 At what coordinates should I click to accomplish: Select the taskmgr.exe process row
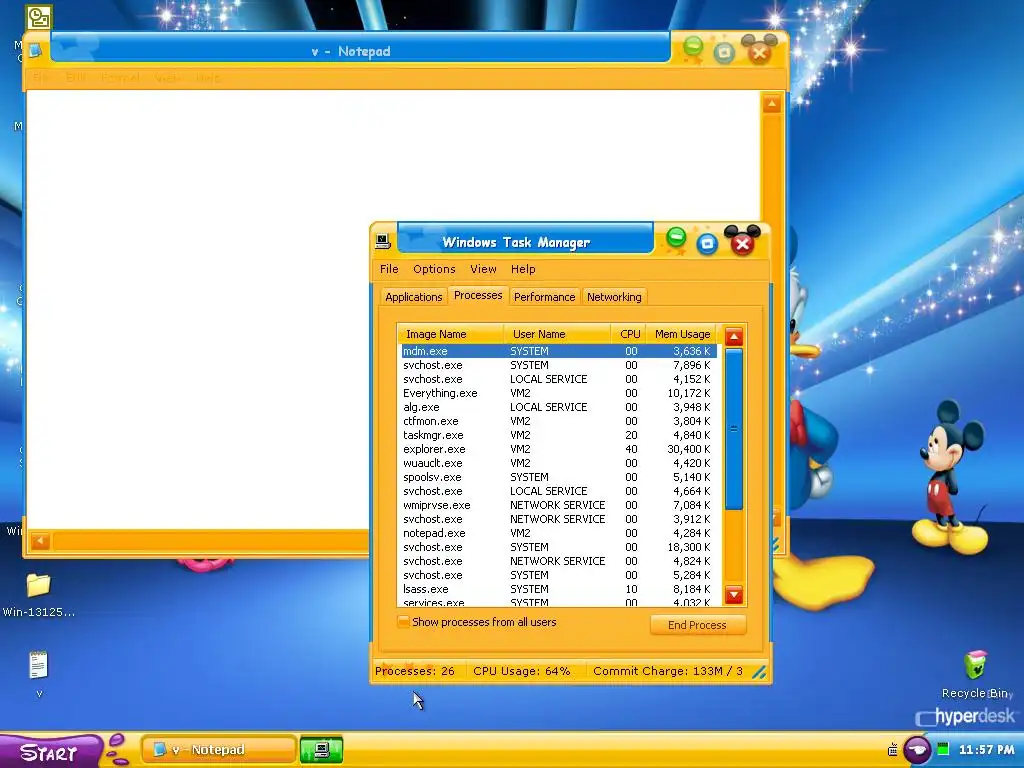[558, 435]
